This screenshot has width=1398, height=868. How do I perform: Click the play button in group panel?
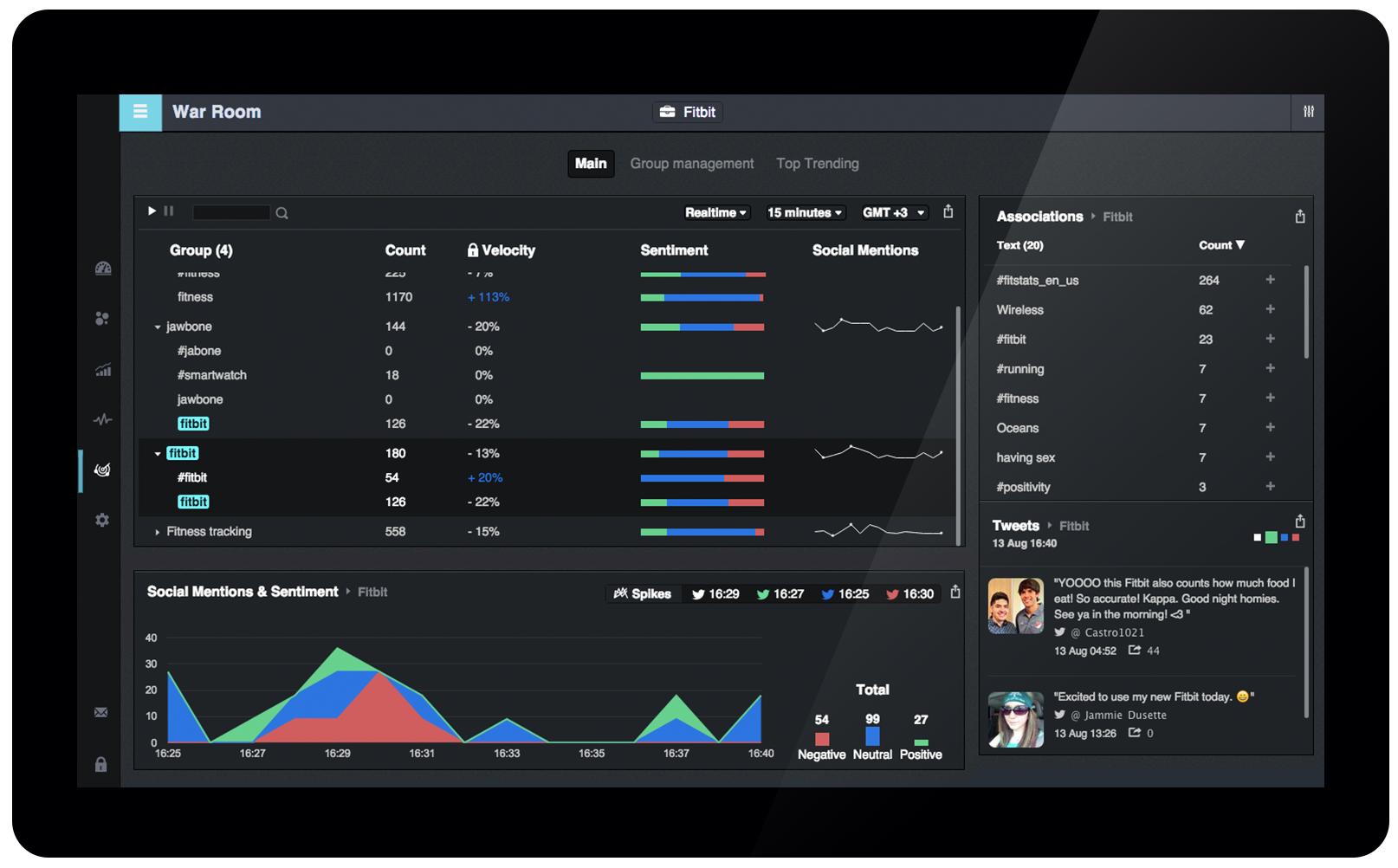click(152, 211)
